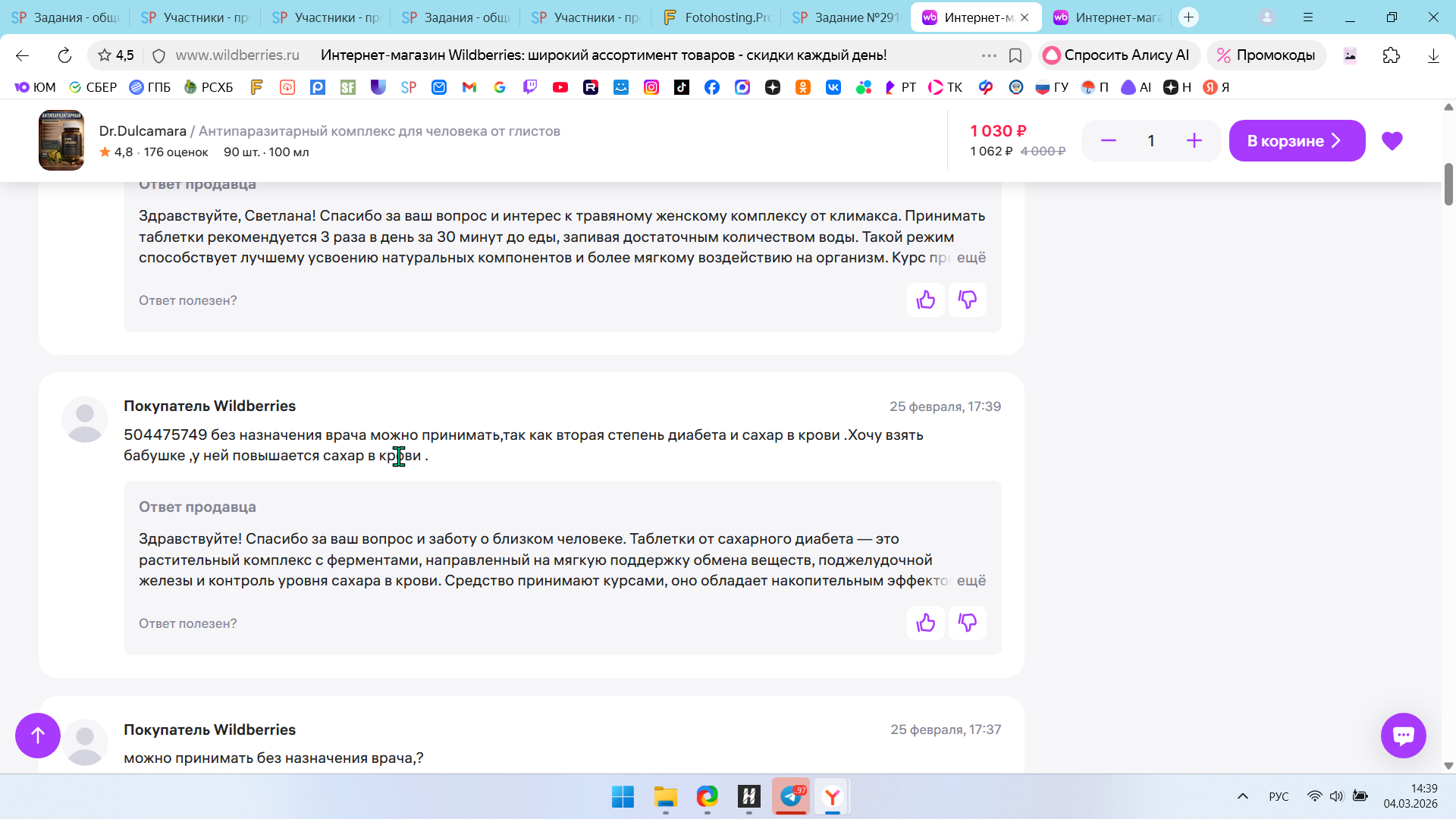Open the address bar three-dots menu
Screen dimensions: 1456x819
point(989,55)
